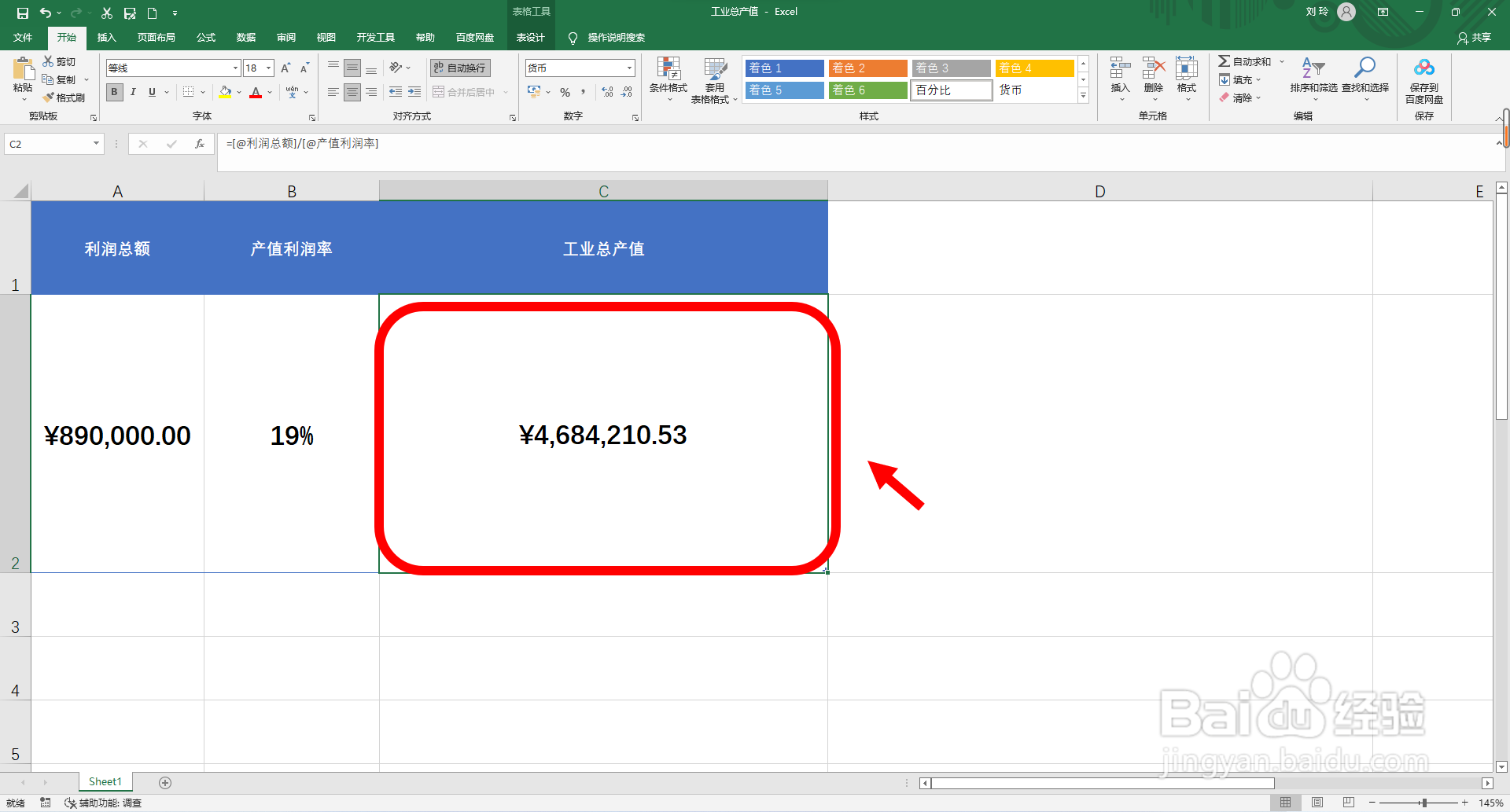This screenshot has height=812, width=1510.
Task: Apply fill color with the paint bucket icon
Action: pos(226,92)
